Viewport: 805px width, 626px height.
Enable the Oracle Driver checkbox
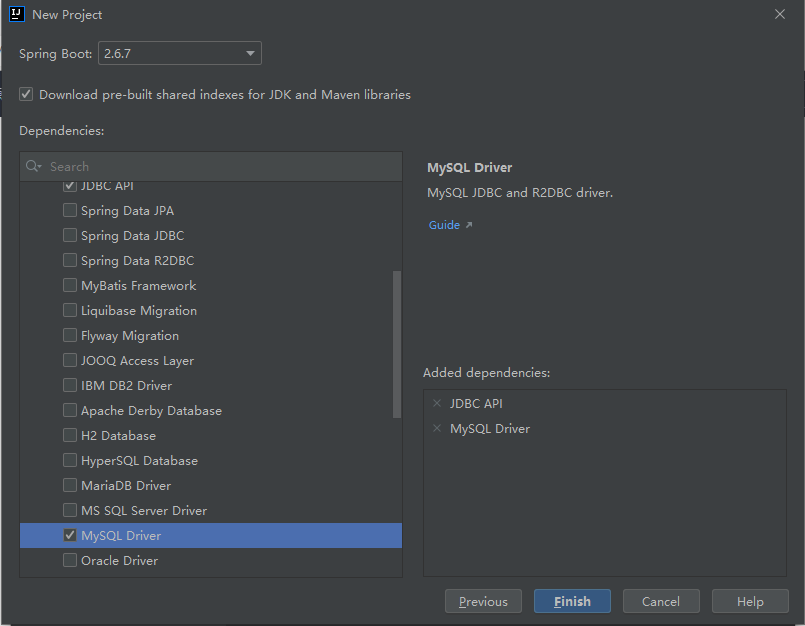tap(70, 560)
